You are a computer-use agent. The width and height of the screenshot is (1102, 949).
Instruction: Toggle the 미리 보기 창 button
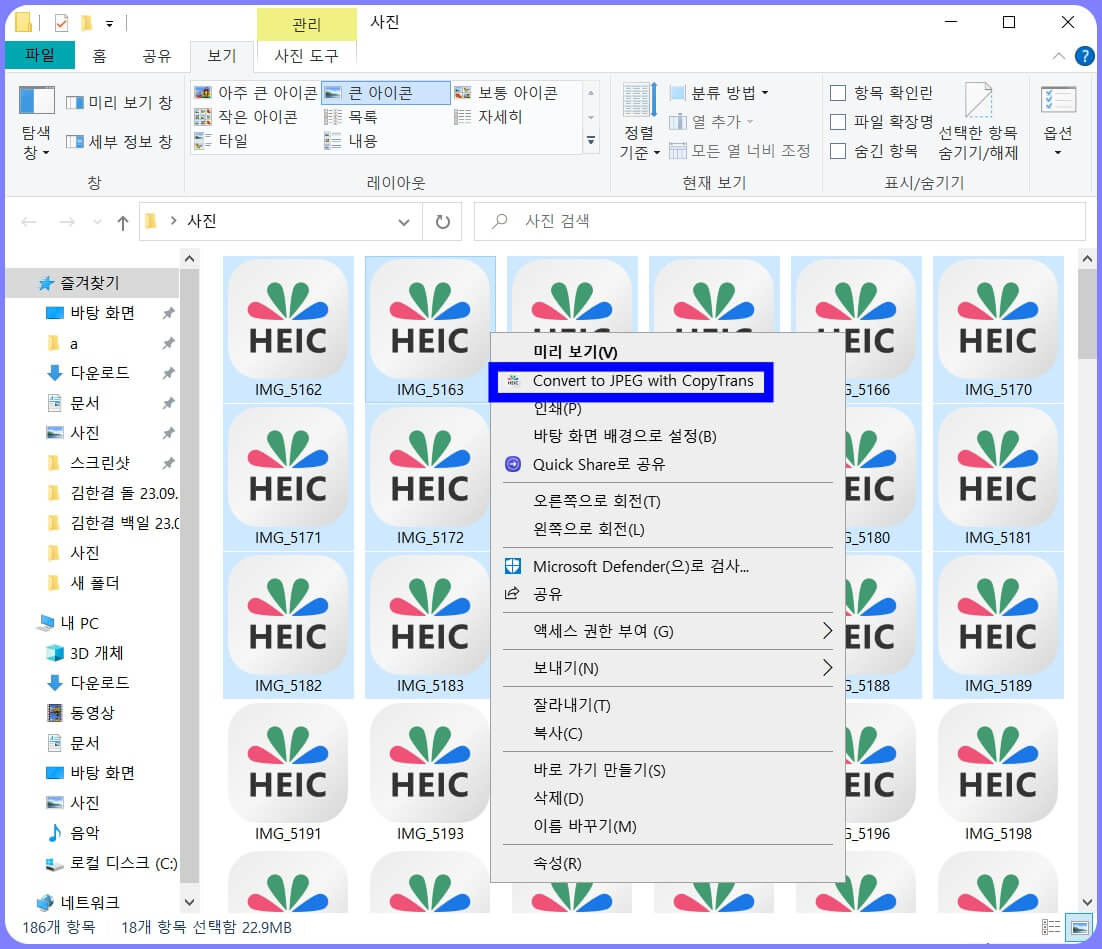[119, 103]
